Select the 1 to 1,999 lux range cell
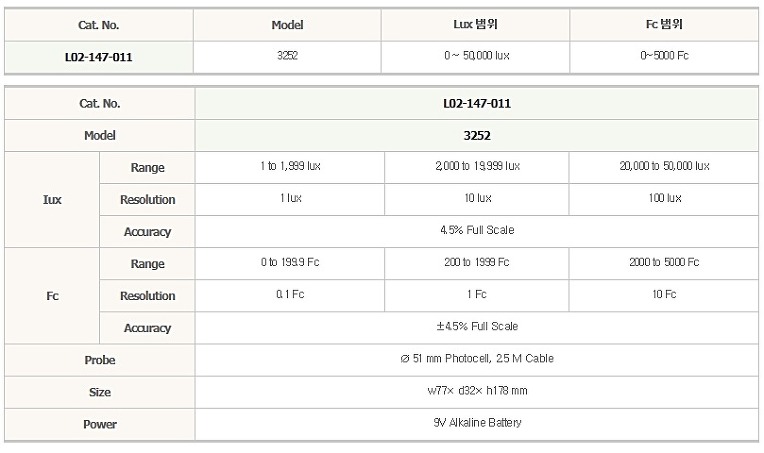 (x=290, y=166)
